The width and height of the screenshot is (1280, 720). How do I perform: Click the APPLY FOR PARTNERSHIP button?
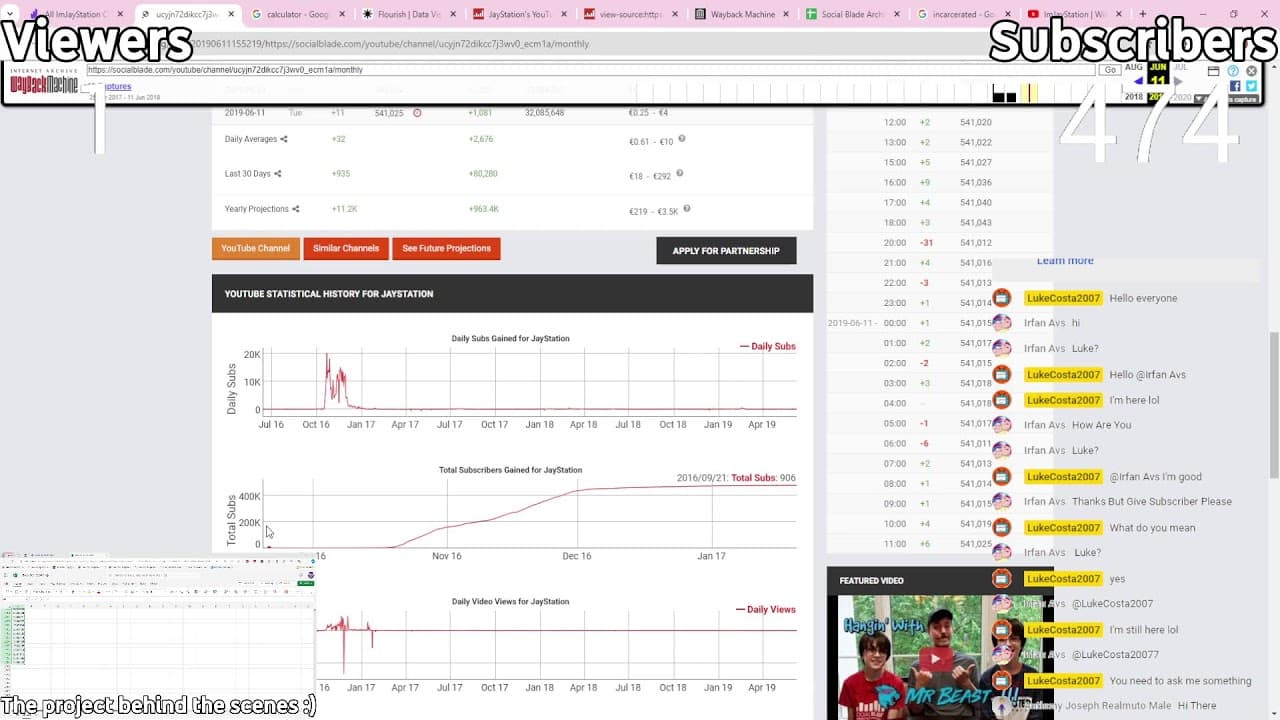click(726, 250)
